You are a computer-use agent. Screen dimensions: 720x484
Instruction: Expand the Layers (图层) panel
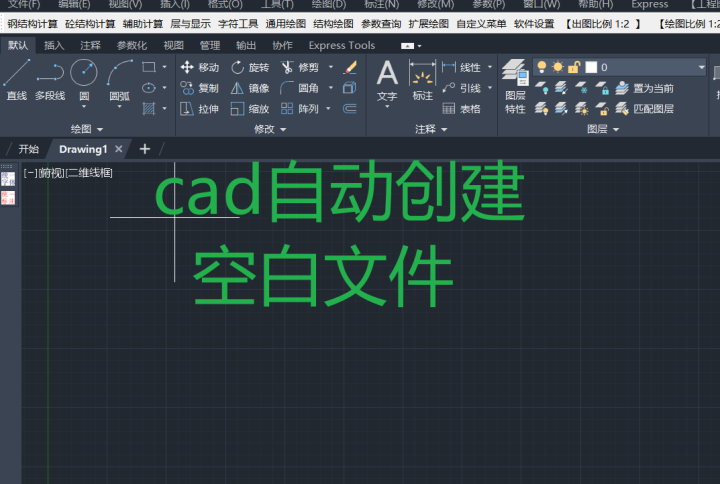tap(603, 129)
